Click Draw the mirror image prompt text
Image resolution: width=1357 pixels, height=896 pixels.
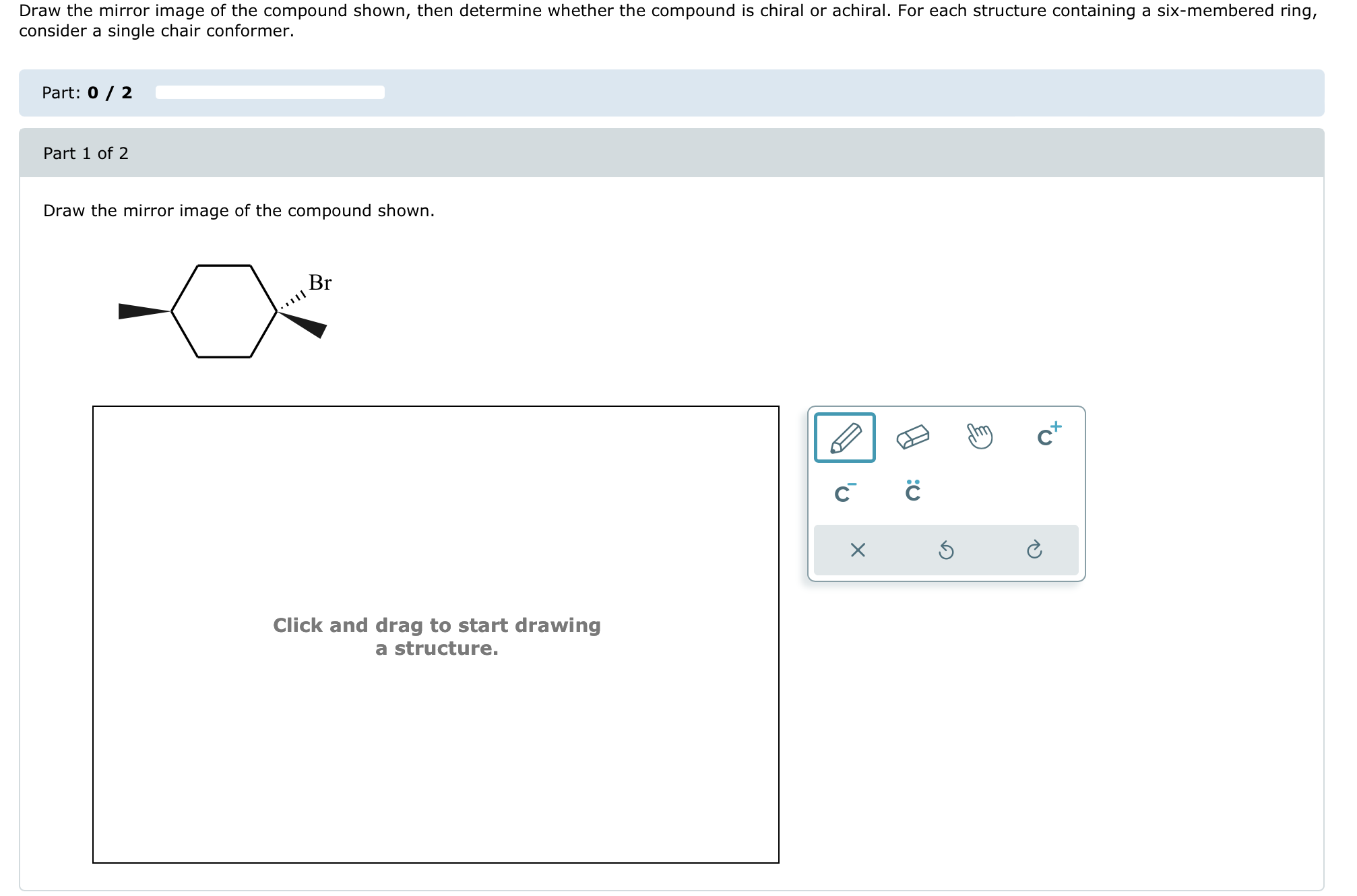point(239,210)
